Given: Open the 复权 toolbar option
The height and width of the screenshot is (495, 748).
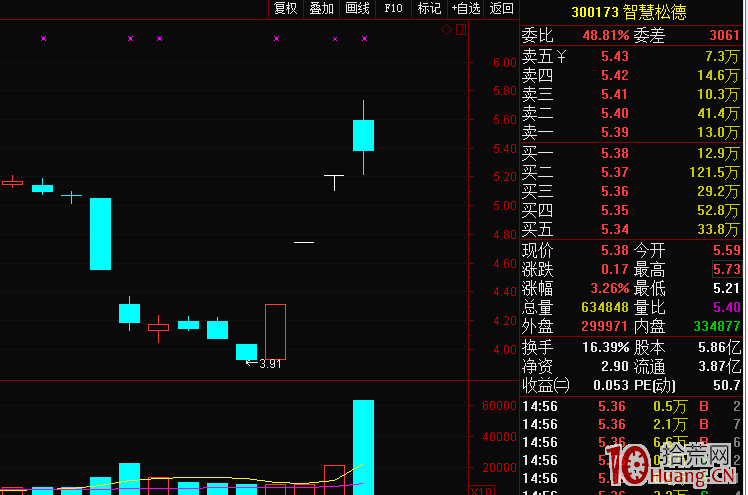Looking at the screenshot, I should click(x=286, y=9).
